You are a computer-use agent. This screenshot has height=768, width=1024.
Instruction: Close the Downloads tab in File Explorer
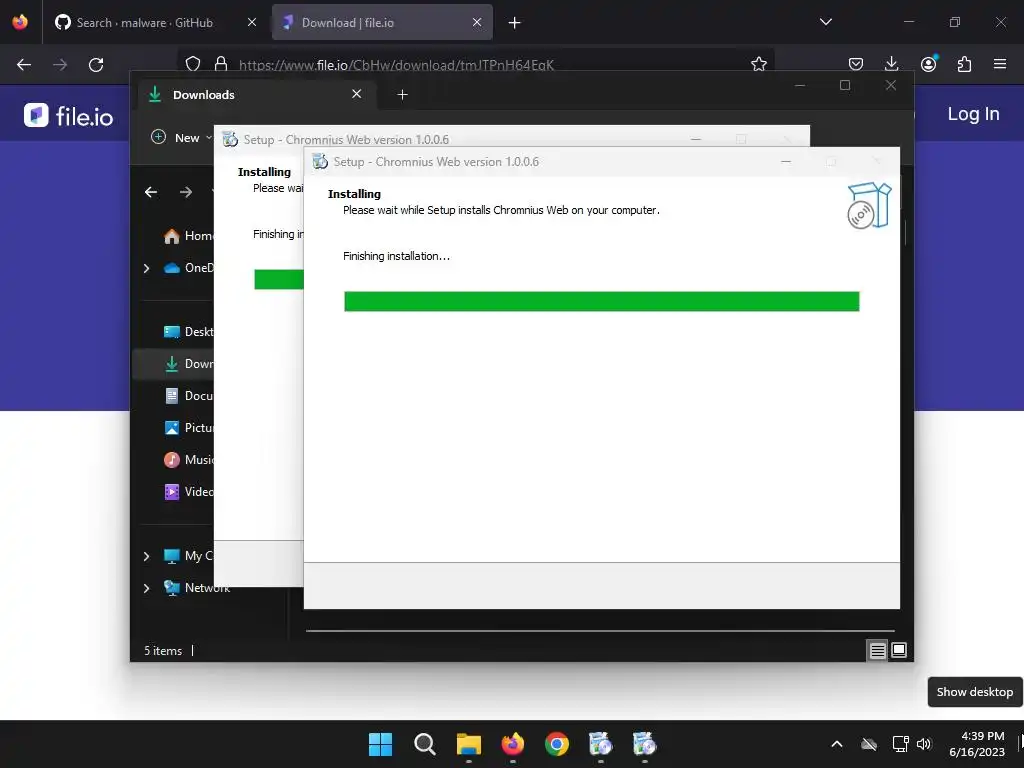[357, 94]
